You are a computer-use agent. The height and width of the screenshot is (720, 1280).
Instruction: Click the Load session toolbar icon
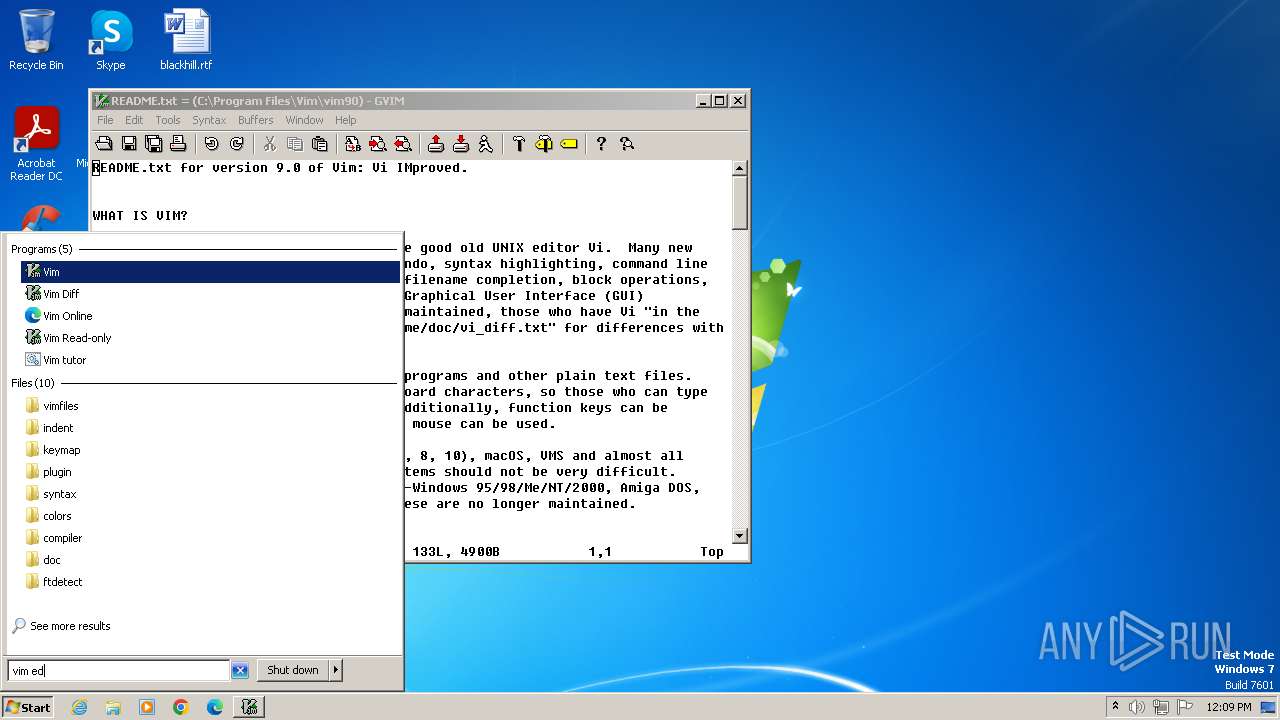(436, 144)
